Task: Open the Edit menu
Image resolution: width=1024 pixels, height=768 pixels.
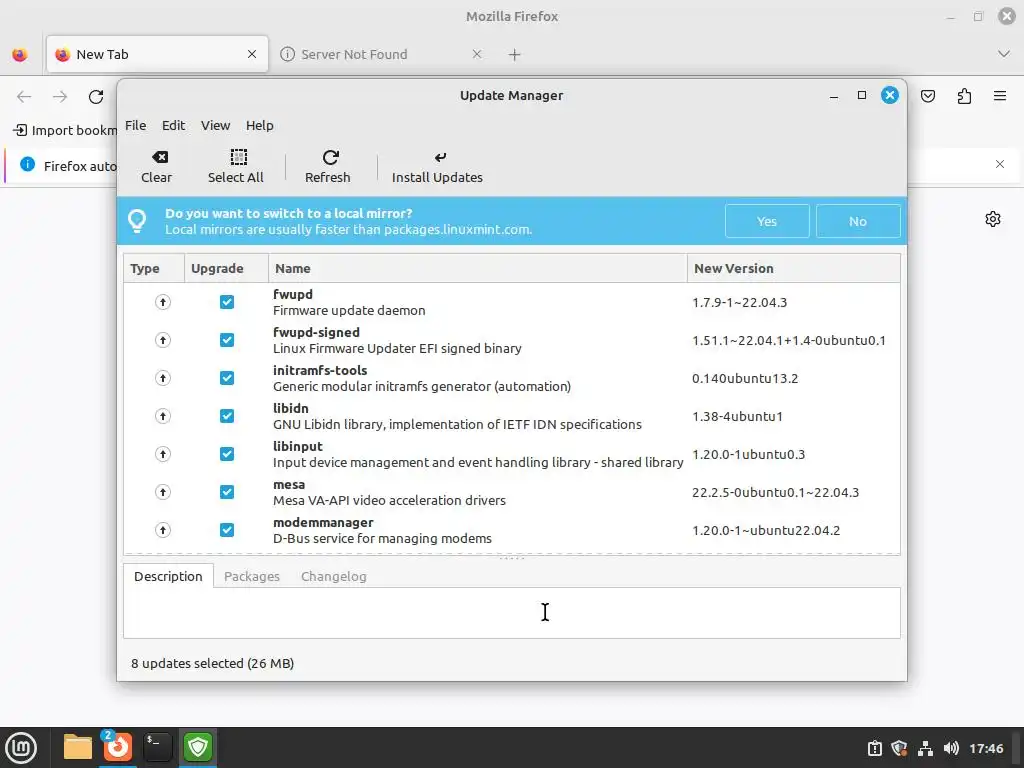Action: click(173, 125)
